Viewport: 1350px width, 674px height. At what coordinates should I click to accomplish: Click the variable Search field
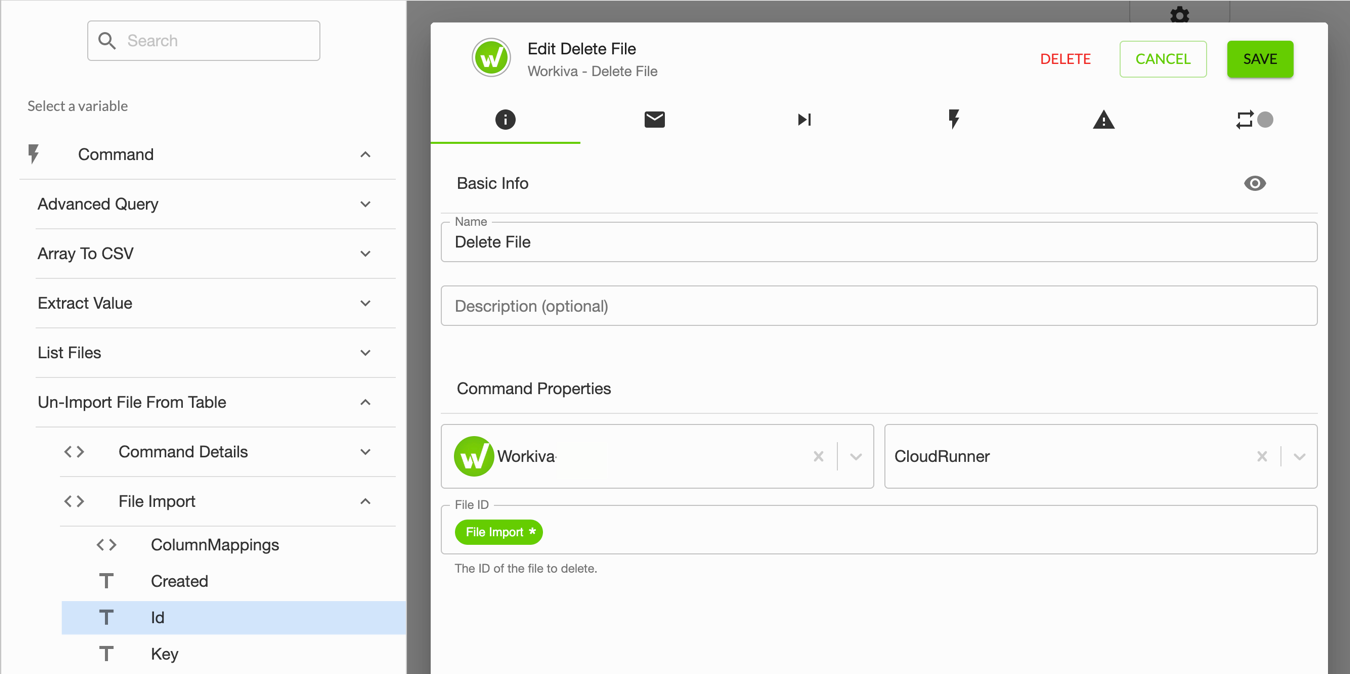(204, 41)
